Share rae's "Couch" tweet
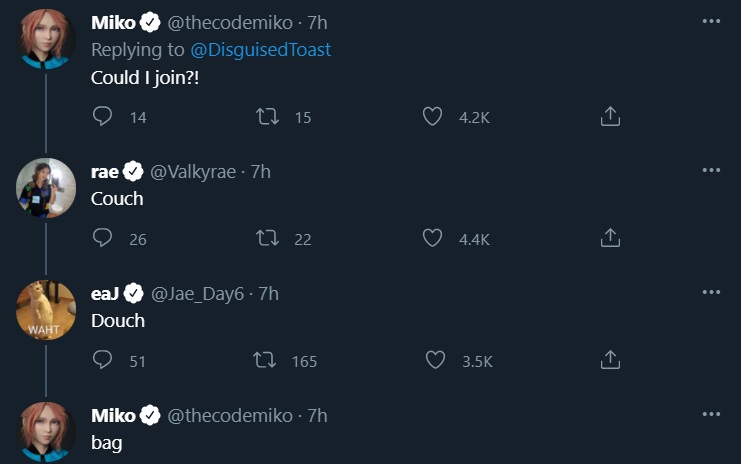 pyautogui.click(x=610, y=239)
